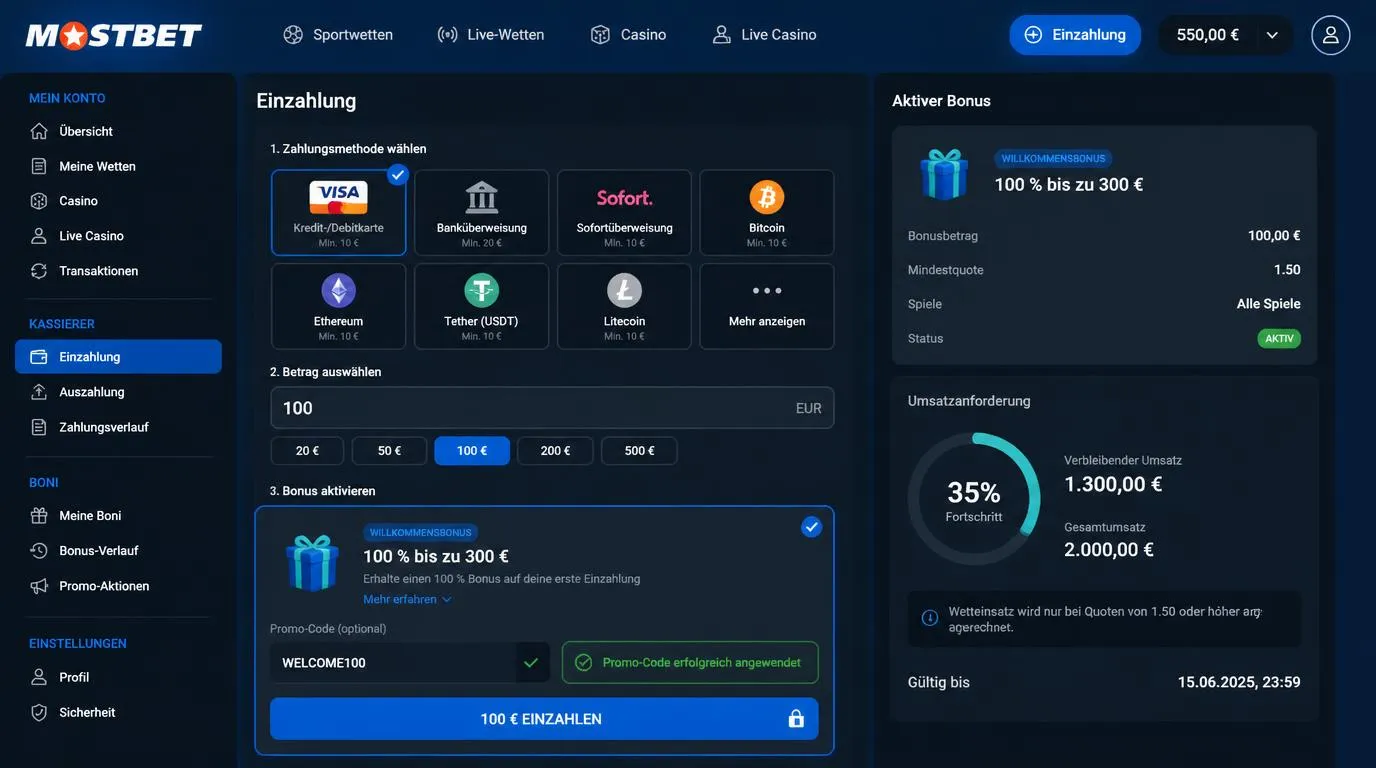Select Kredit-/Debitkarte Visa payment option
The height and width of the screenshot is (768, 1376).
[339, 213]
